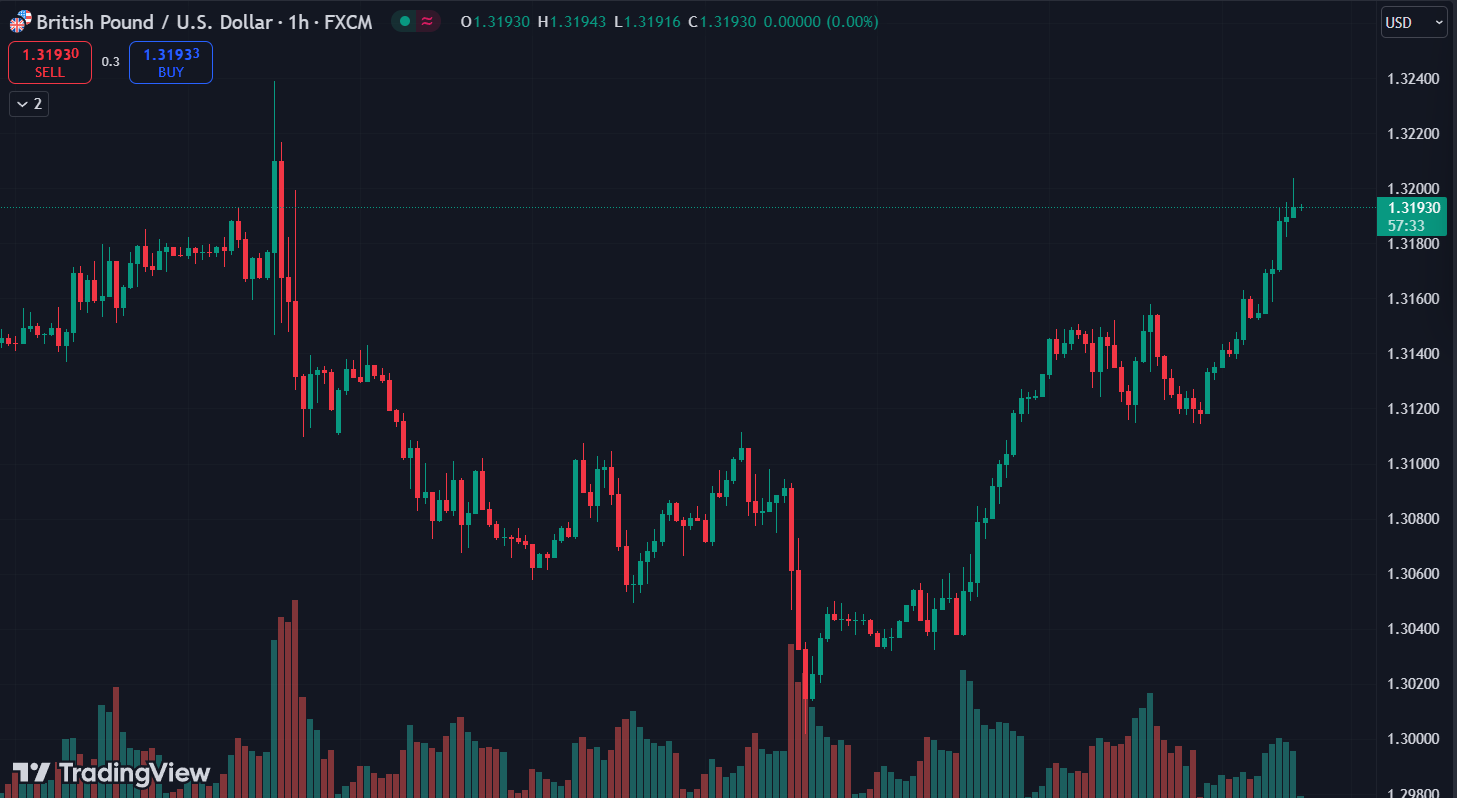Click the 1.32000 price axis label

pyautogui.click(x=1414, y=189)
